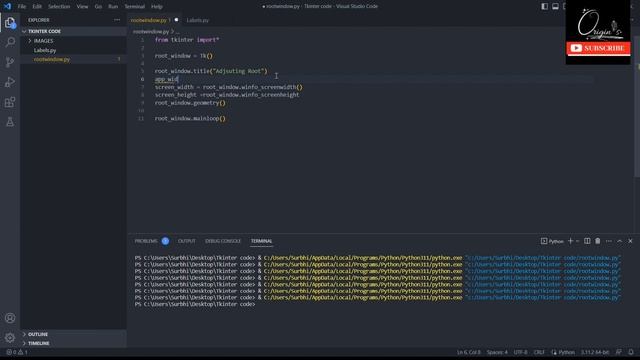Switch to the Output panel tab

187,241
